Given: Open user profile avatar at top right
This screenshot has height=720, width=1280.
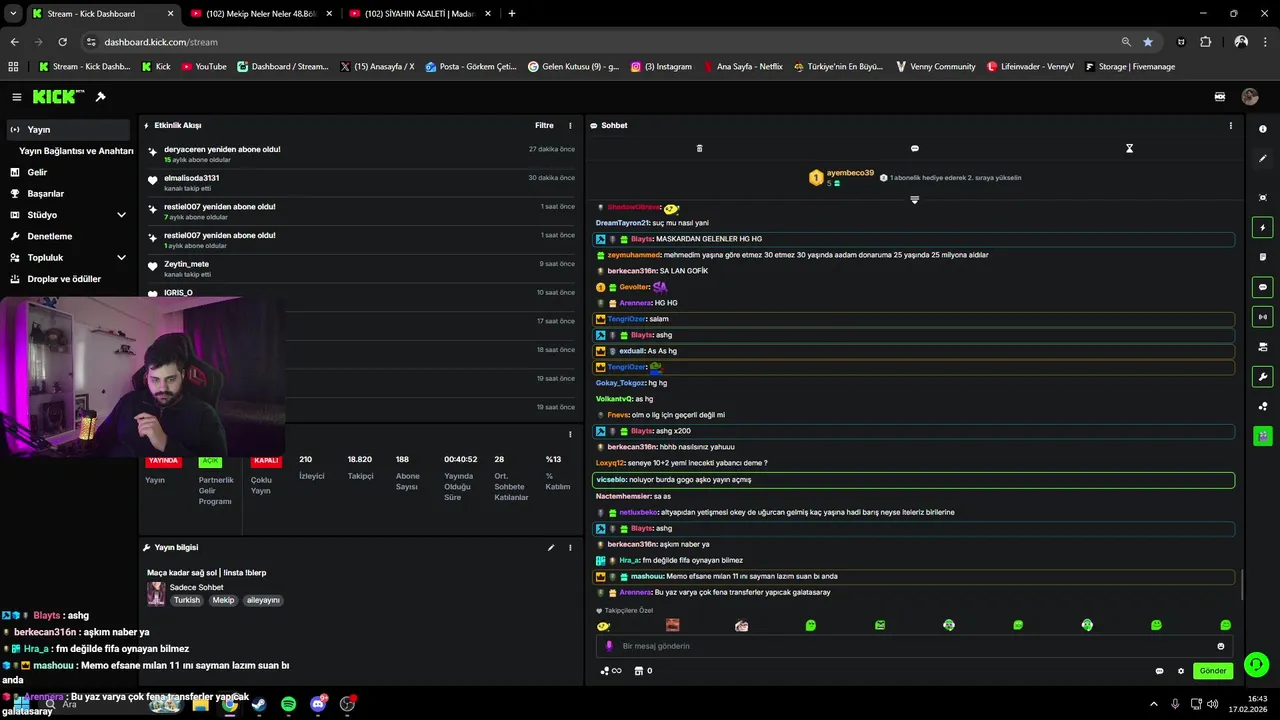Looking at the screenshot, I should (1250, 97).
